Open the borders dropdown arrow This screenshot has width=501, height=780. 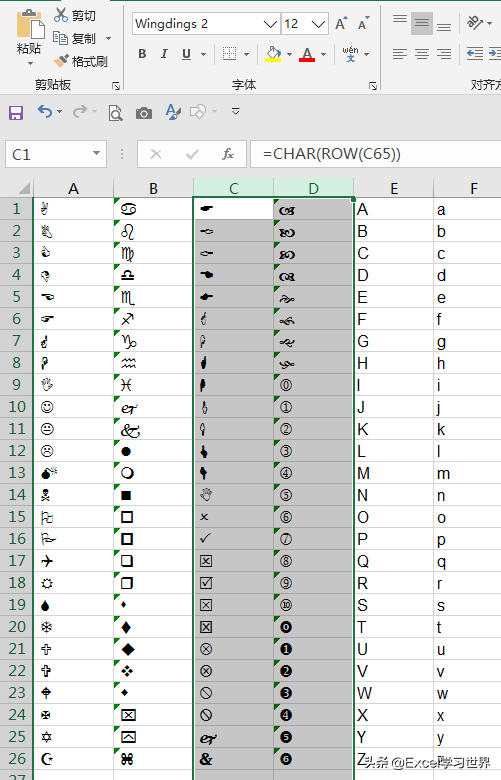point(246,54)
